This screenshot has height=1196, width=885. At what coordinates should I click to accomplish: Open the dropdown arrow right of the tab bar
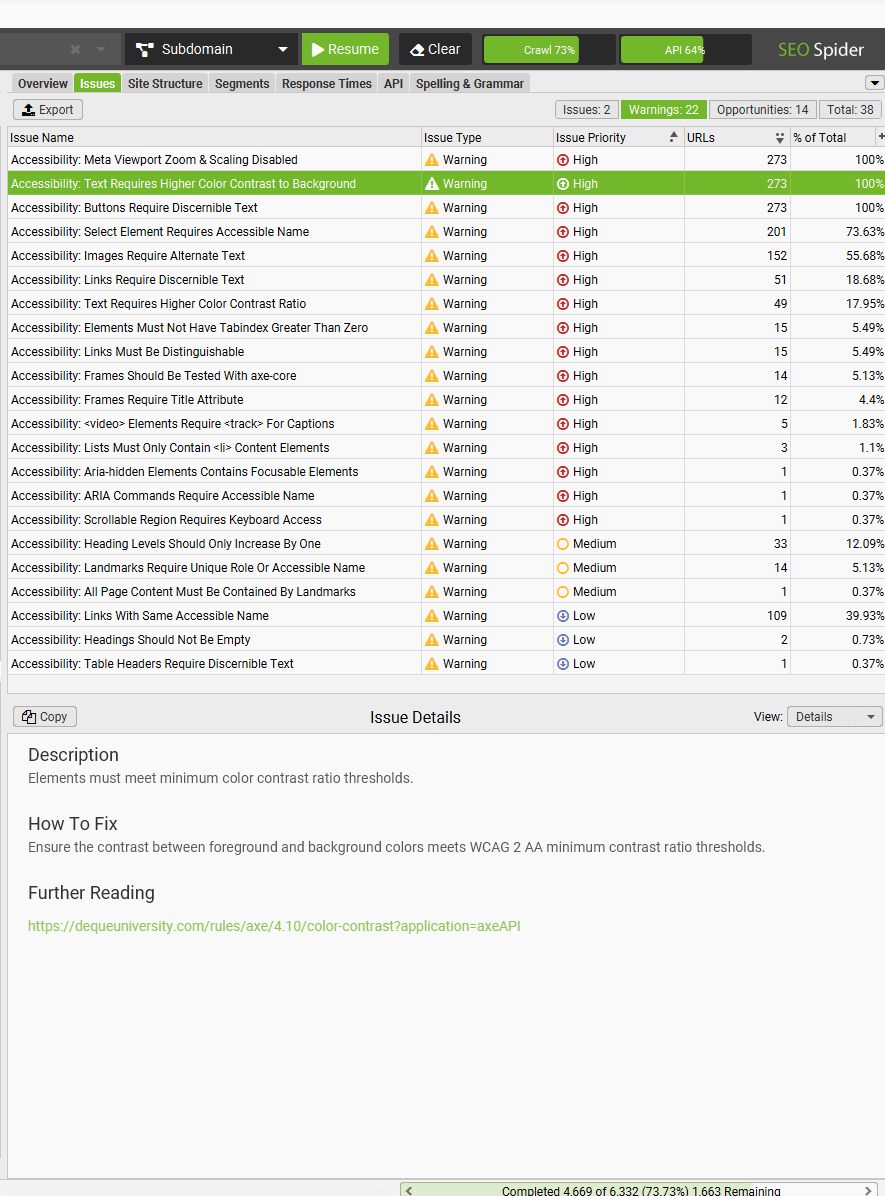tap(874, 83)
